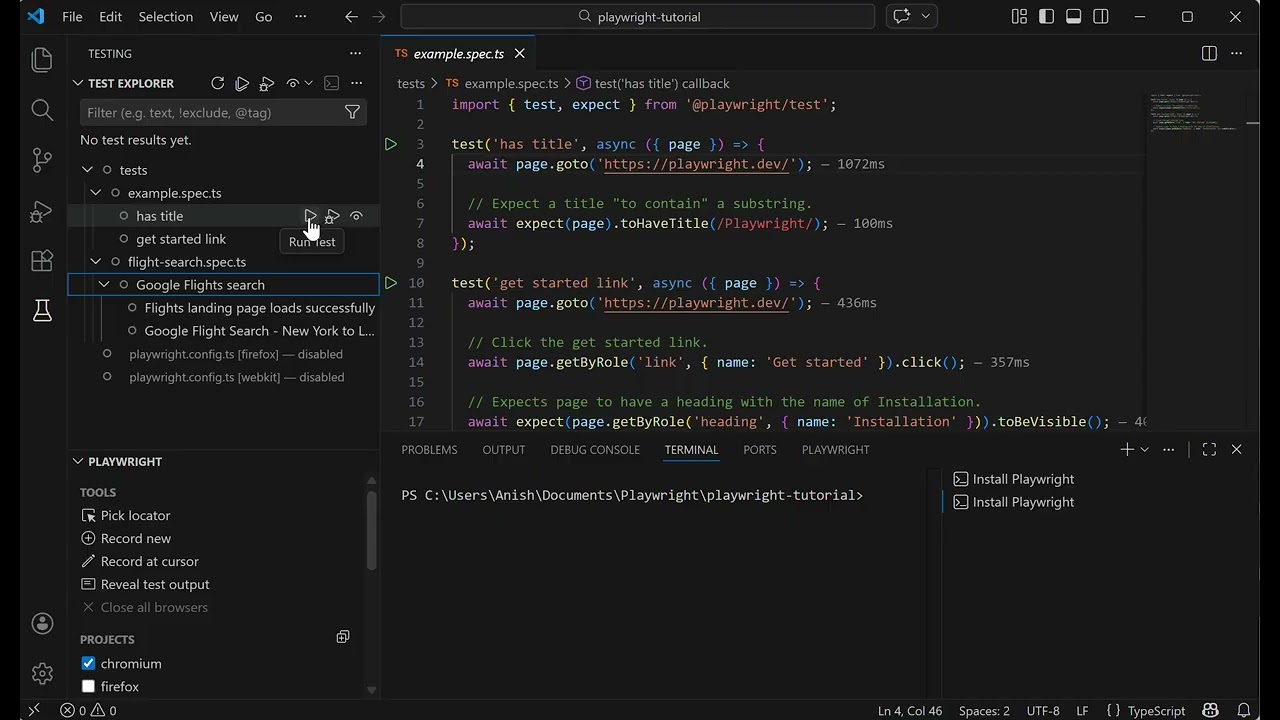Split the editor to the right
The width and height of the screenshot is (1280, 720).
(x=1209, y=54)
